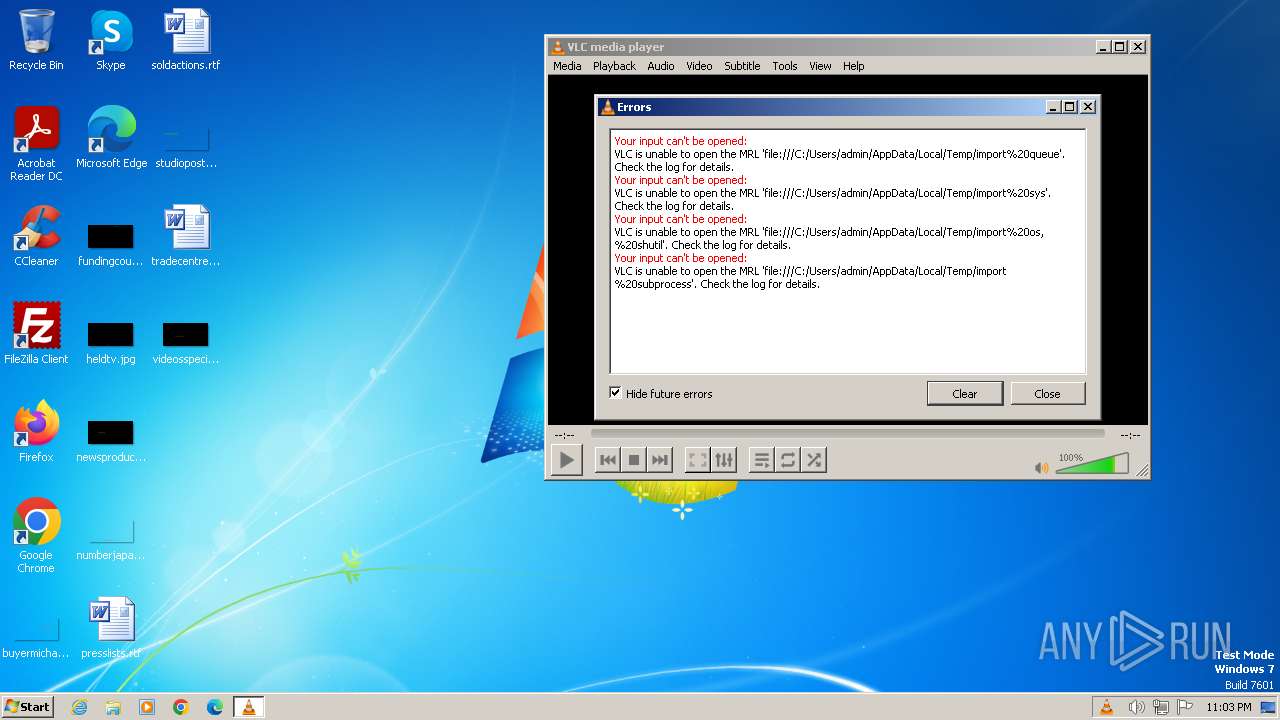Click the Previous media button
This screenshot has width=1280, height=720.
point(607,460)
